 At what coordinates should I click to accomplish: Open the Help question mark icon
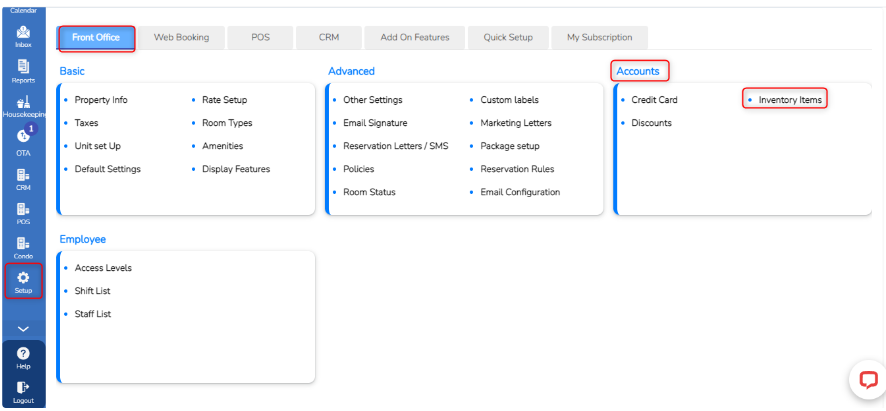pyautogui.click(x=23, y=356)
